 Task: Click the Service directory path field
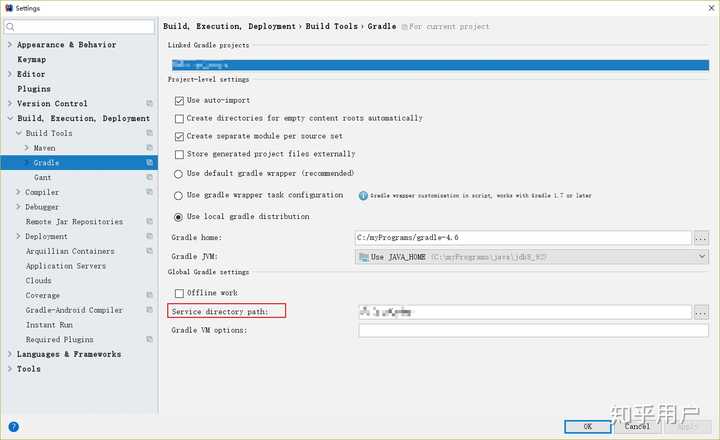[x=525, y=312]
